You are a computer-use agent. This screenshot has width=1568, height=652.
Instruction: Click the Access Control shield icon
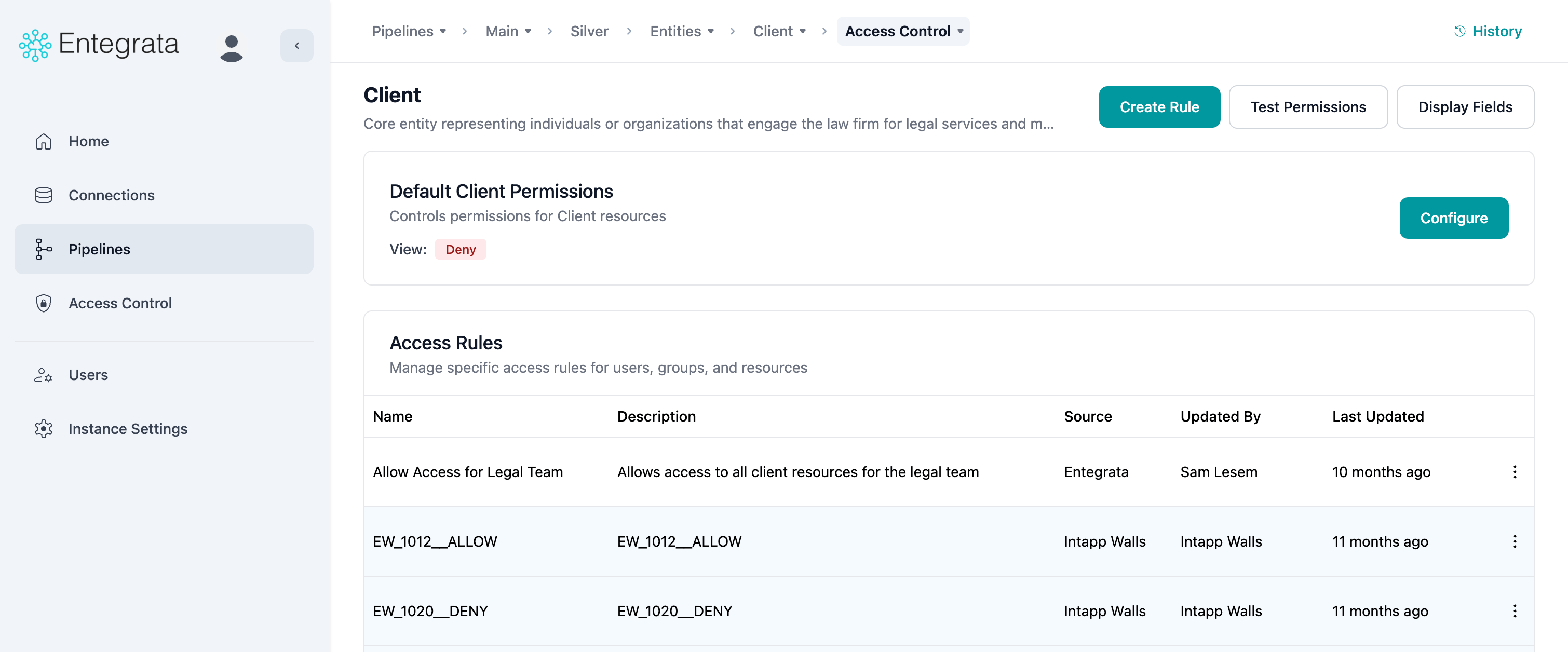click(x=43, y=303)
